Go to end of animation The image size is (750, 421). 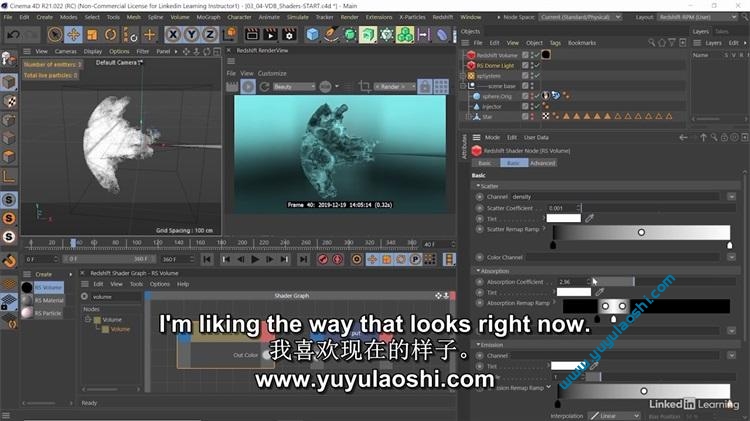point(303,259)
